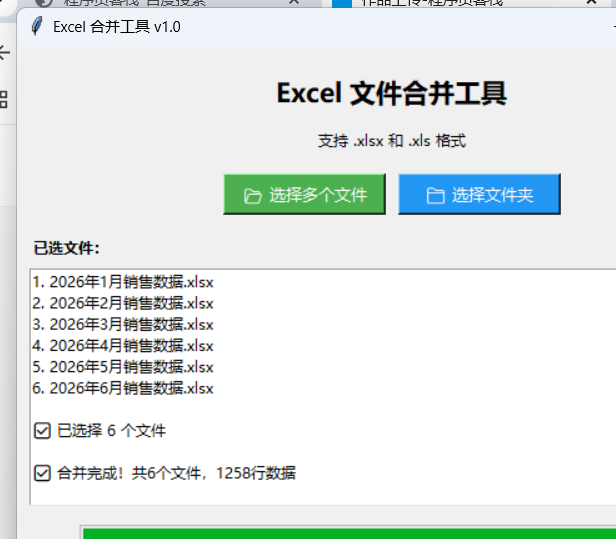The height and width of the screenshot is (539, 616).
Task: Select row 6. 2026年6月销售数据.xlsx
Action: [123, 388]
